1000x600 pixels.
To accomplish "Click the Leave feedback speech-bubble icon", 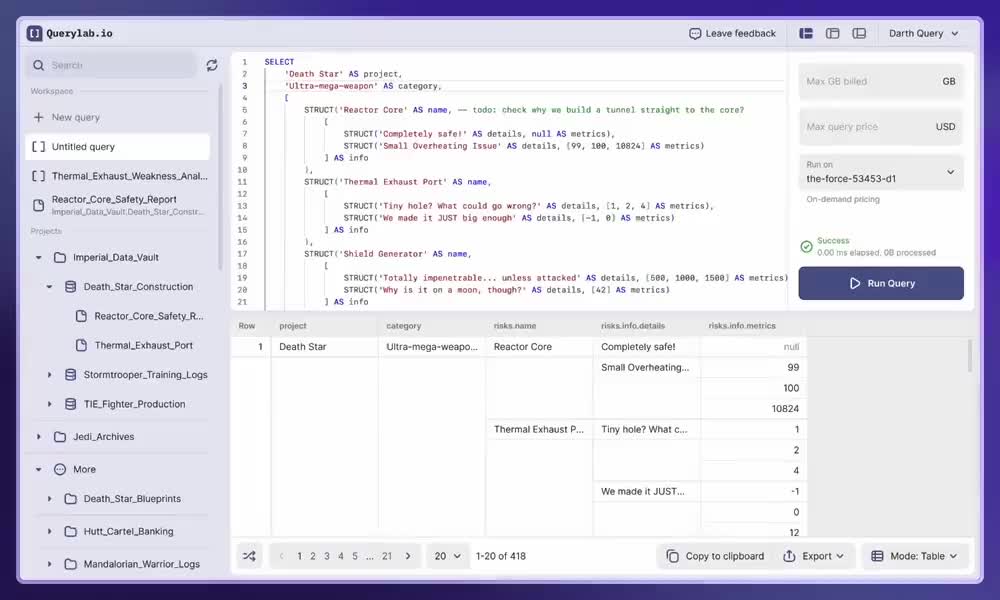I will tap(694, 33).
